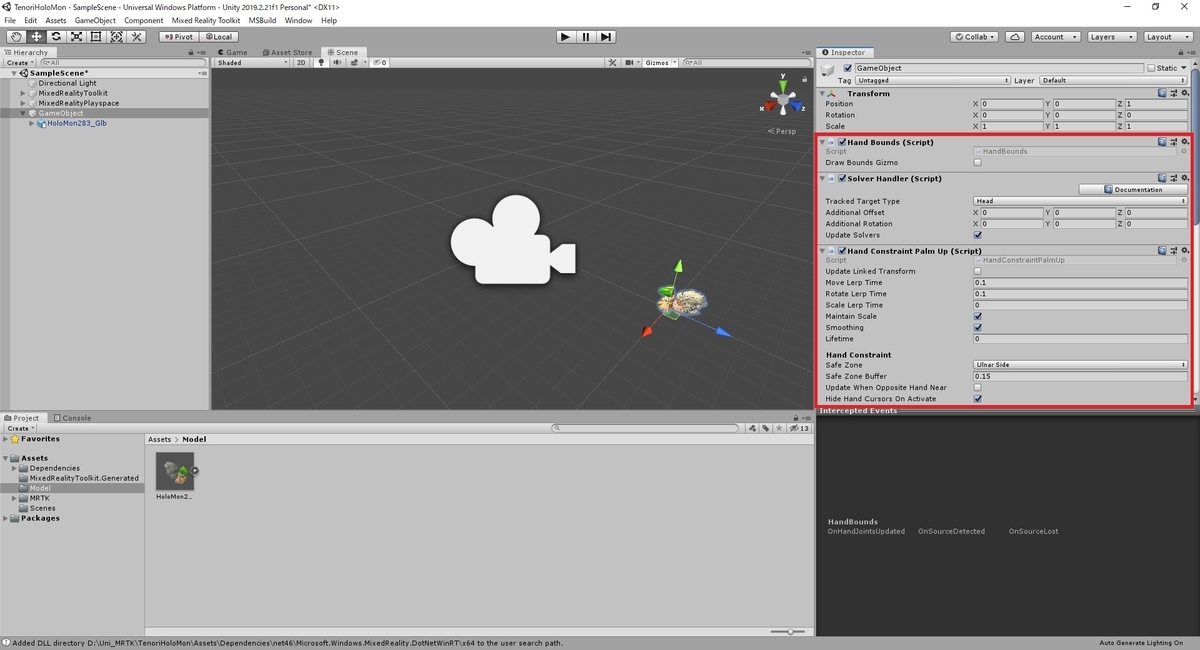The image size is (1200, 650).
Task: Toggle scene audio speaker icon
Action: coord(337,62)
